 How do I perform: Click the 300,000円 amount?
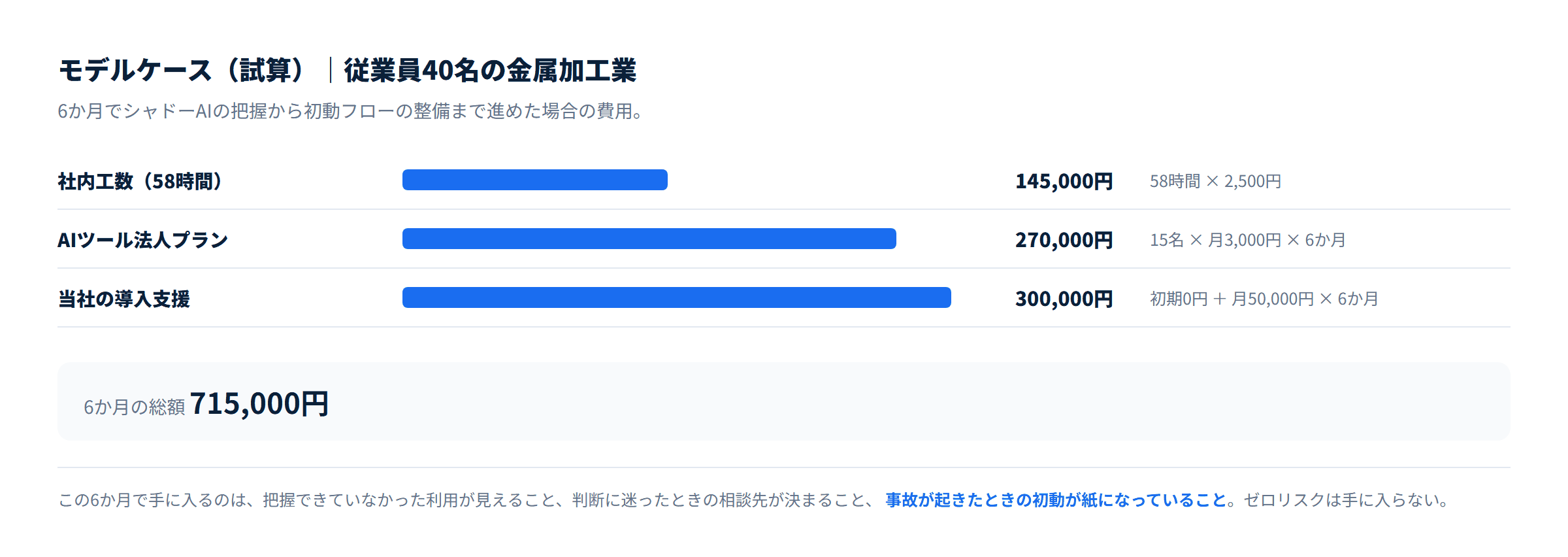pyautogui.click(x=1064, y=299)
